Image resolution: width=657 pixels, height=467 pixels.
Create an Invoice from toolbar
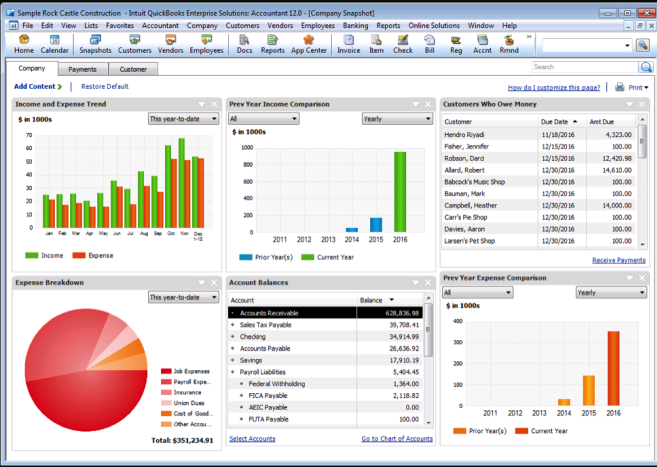coord(349,44)
